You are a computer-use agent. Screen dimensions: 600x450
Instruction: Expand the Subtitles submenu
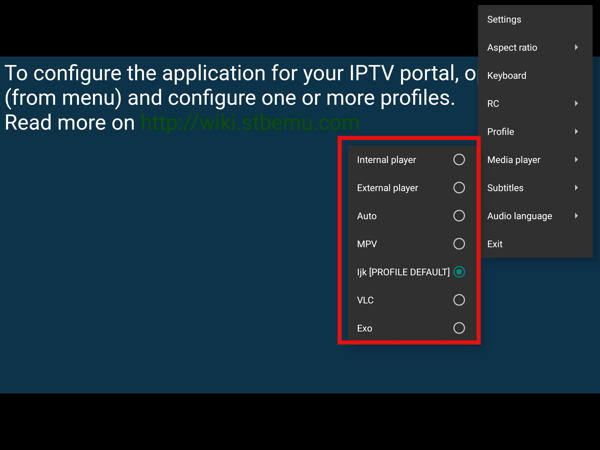click(x=505, y=188)
